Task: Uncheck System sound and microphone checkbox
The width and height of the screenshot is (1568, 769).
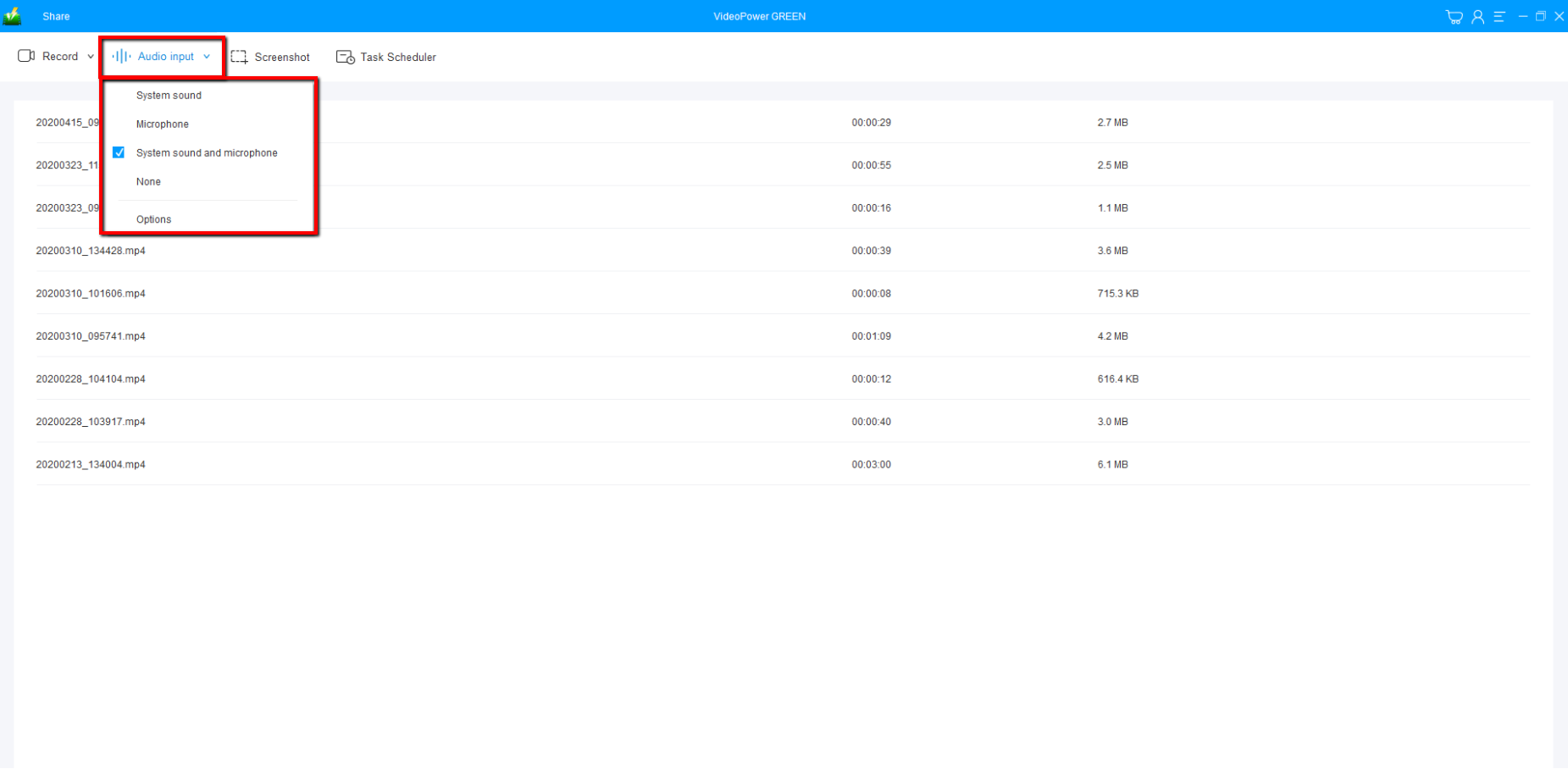Action: (x=119, y=152)
